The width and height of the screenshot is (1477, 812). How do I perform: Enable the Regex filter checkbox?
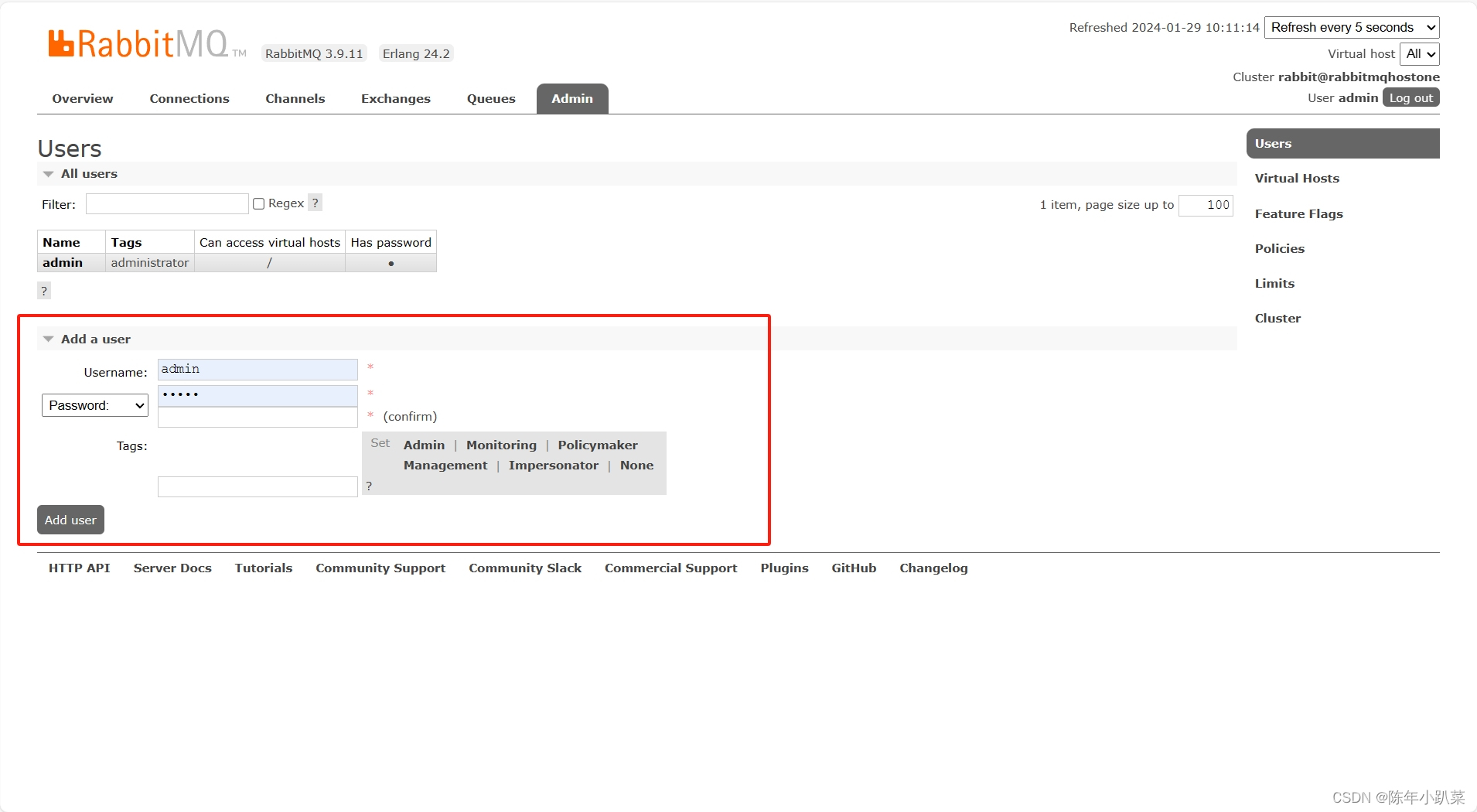[x=259, y=203]
